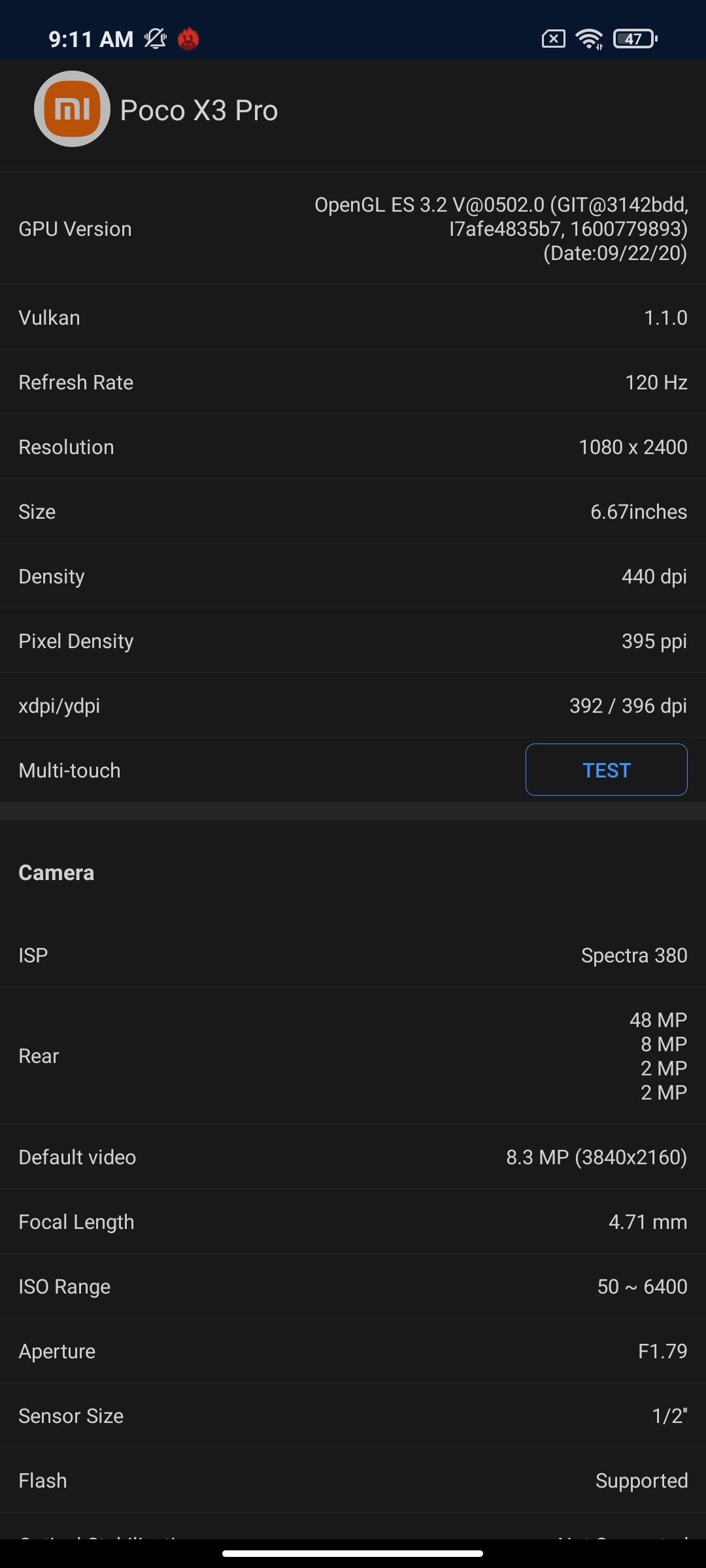The height and width of the screenshot is (1568, 706).
Task: Tap the Poco X3 Pro title
Action: click(199, 110)
